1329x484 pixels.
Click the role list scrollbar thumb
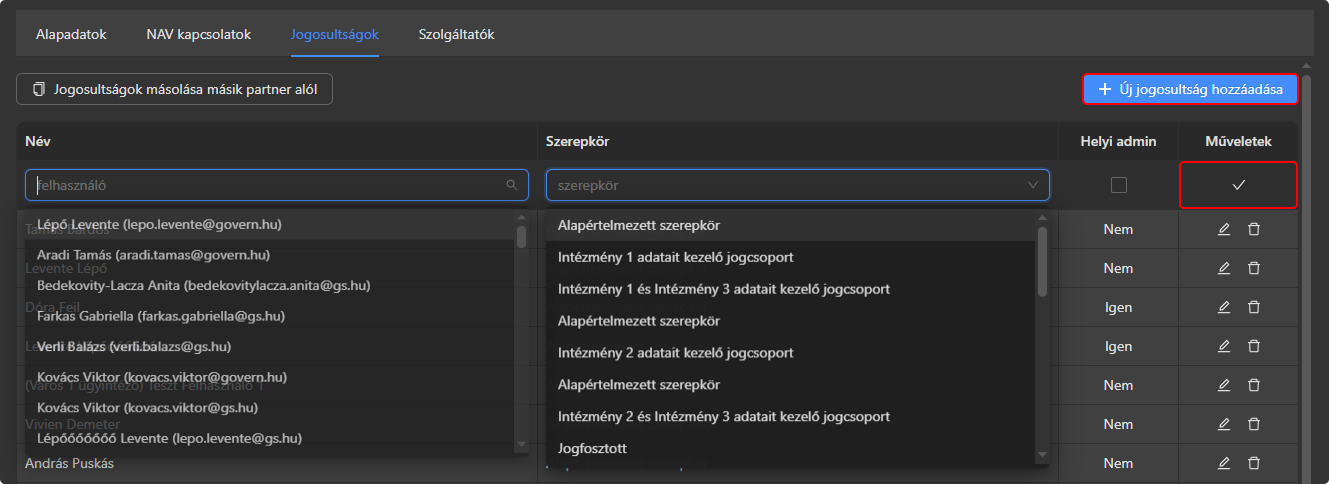pos(1042,260)
